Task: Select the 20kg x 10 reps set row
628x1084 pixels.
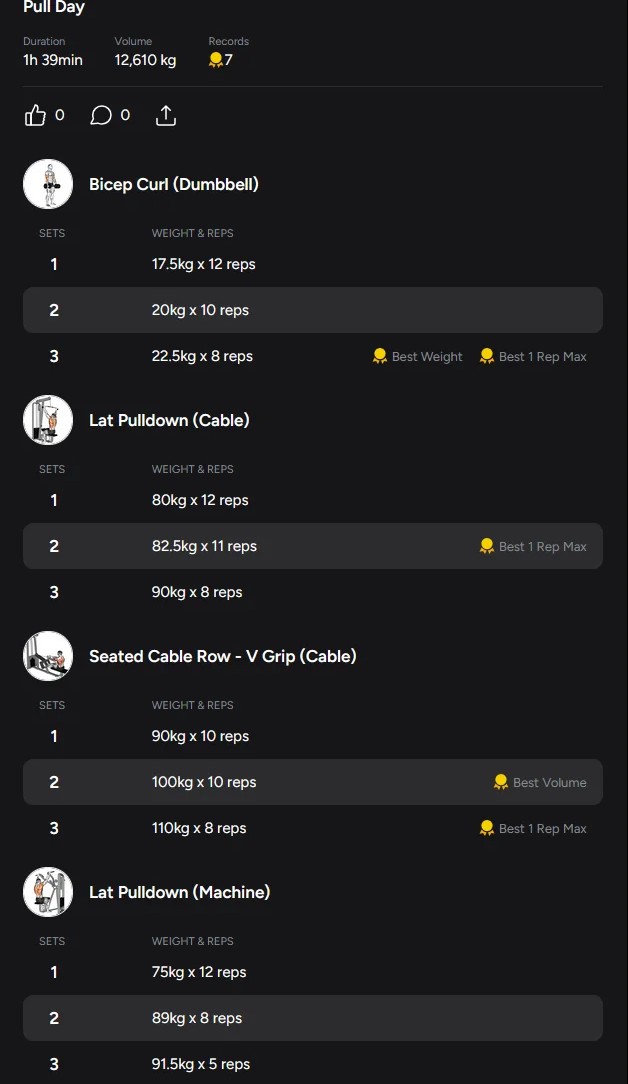Action: (x=312, y=310)
